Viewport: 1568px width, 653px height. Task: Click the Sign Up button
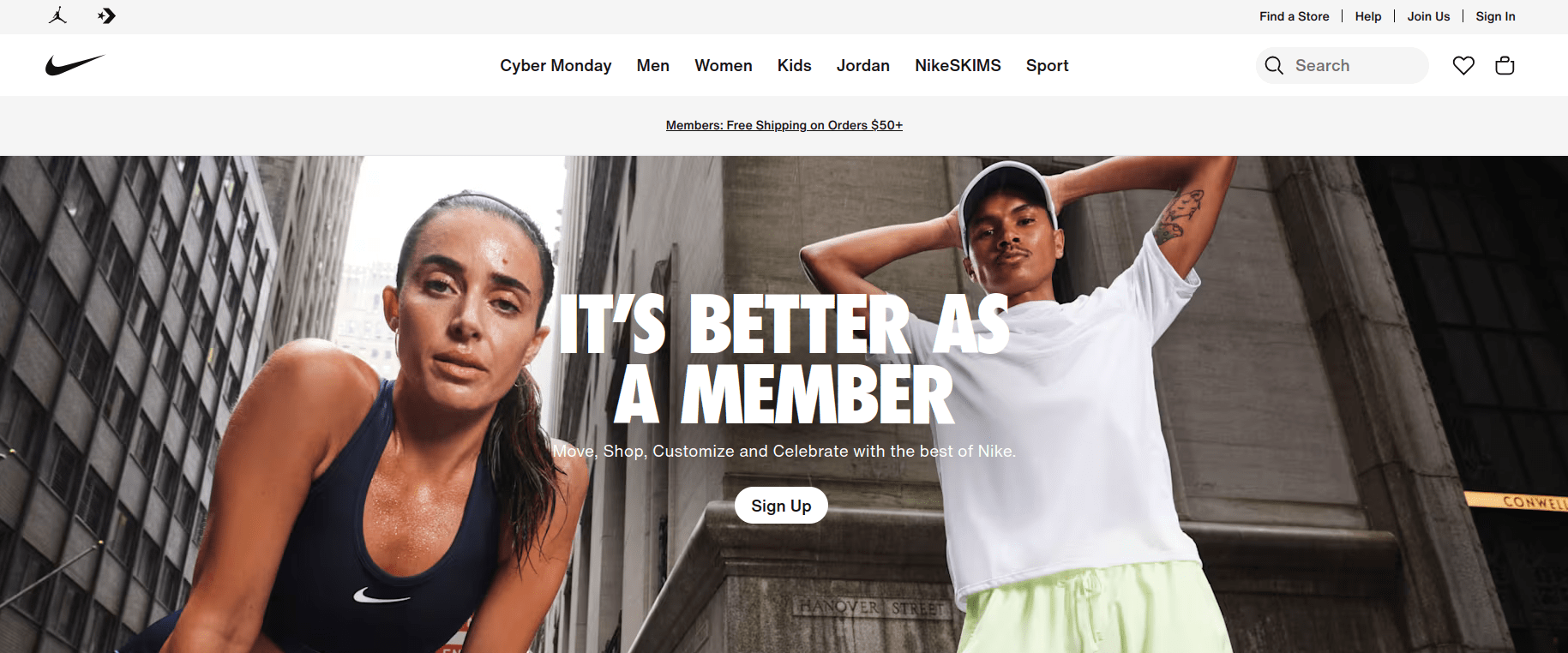pyautogui.click(x=781, y=506)
